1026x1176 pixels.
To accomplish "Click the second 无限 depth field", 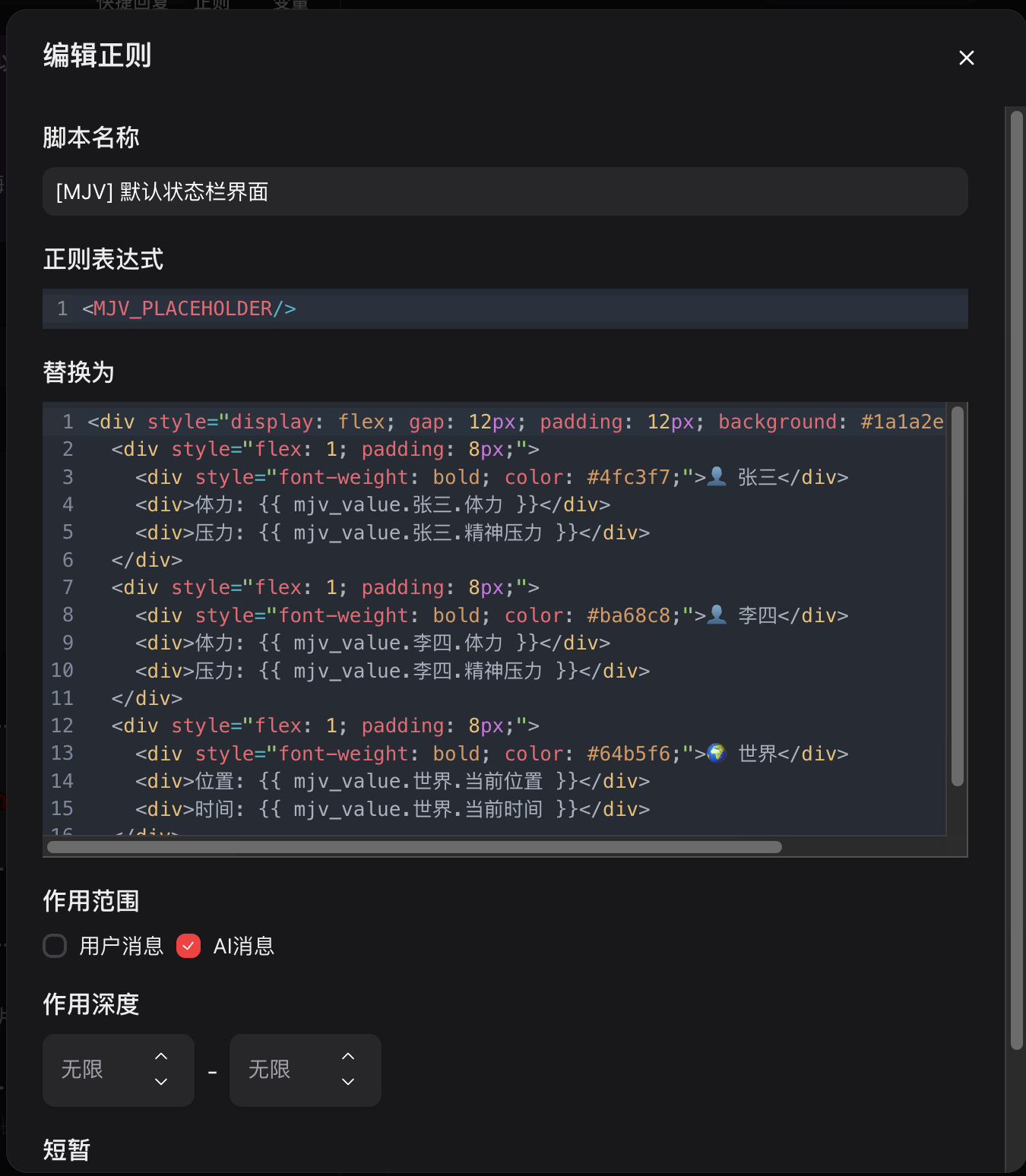I will tap(282, 1070).
